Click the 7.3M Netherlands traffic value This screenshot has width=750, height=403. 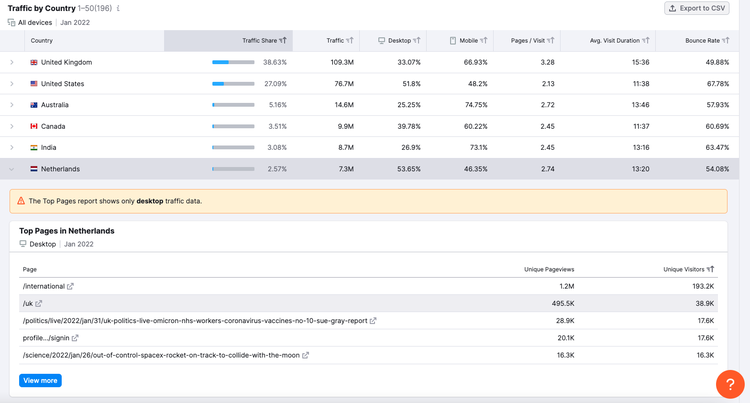click(x=346, y=169)
